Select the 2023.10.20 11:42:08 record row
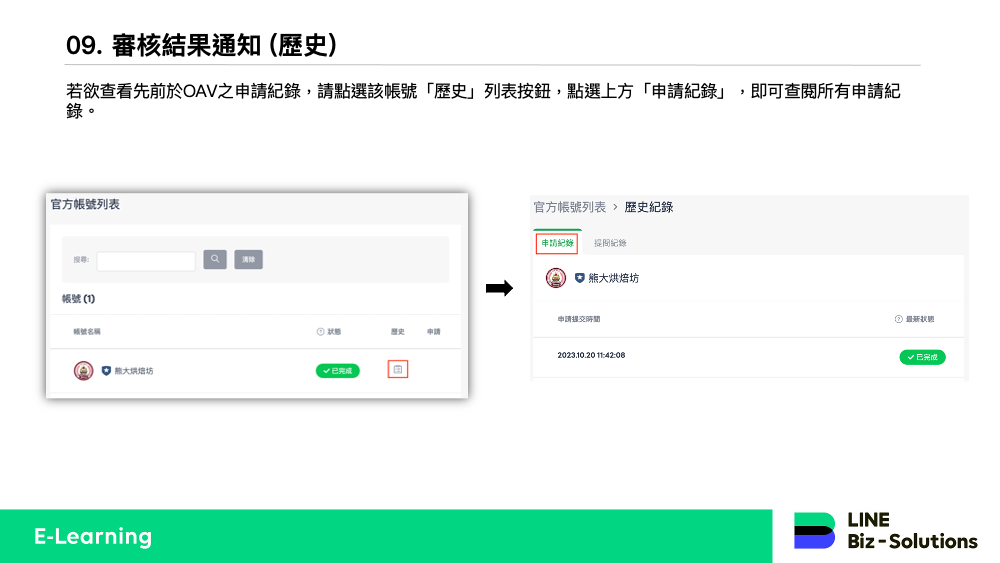1000x563 pixels. [x=748, y=356]
